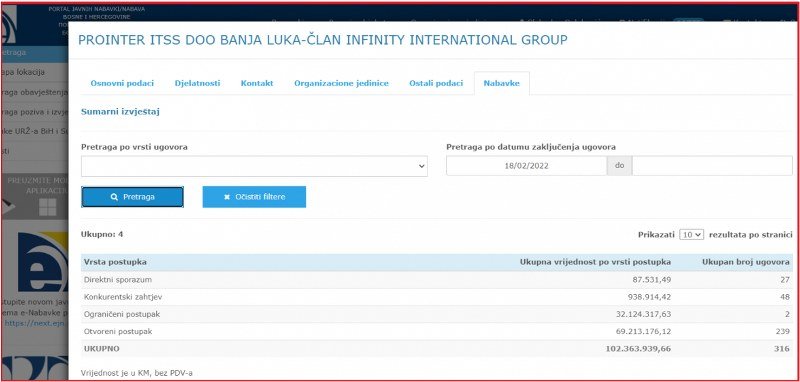
Task: Select the Organizacione jedinice tab
Action: 341,83
